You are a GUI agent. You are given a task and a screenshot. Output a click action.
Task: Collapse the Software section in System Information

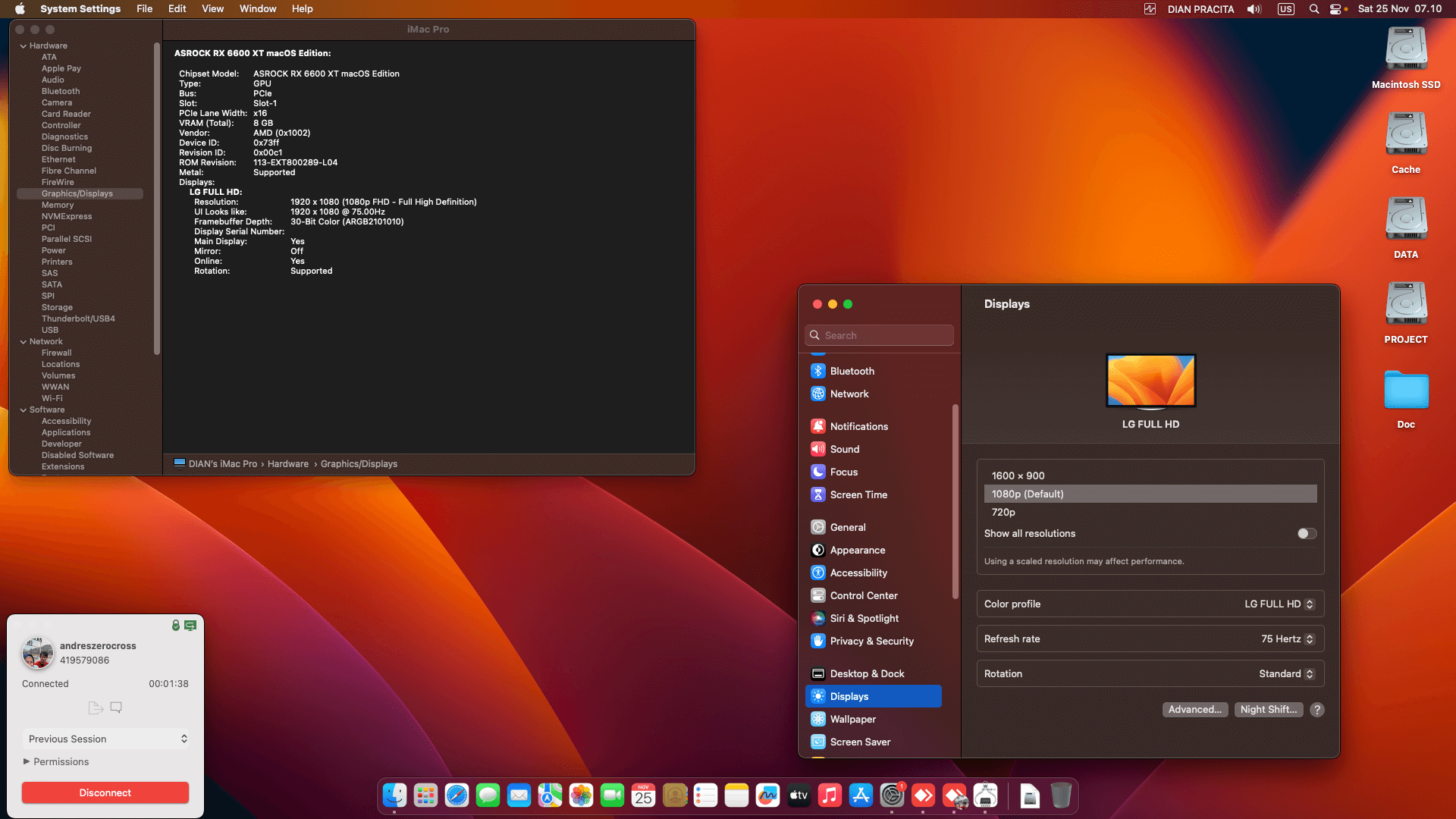[23, 410]
